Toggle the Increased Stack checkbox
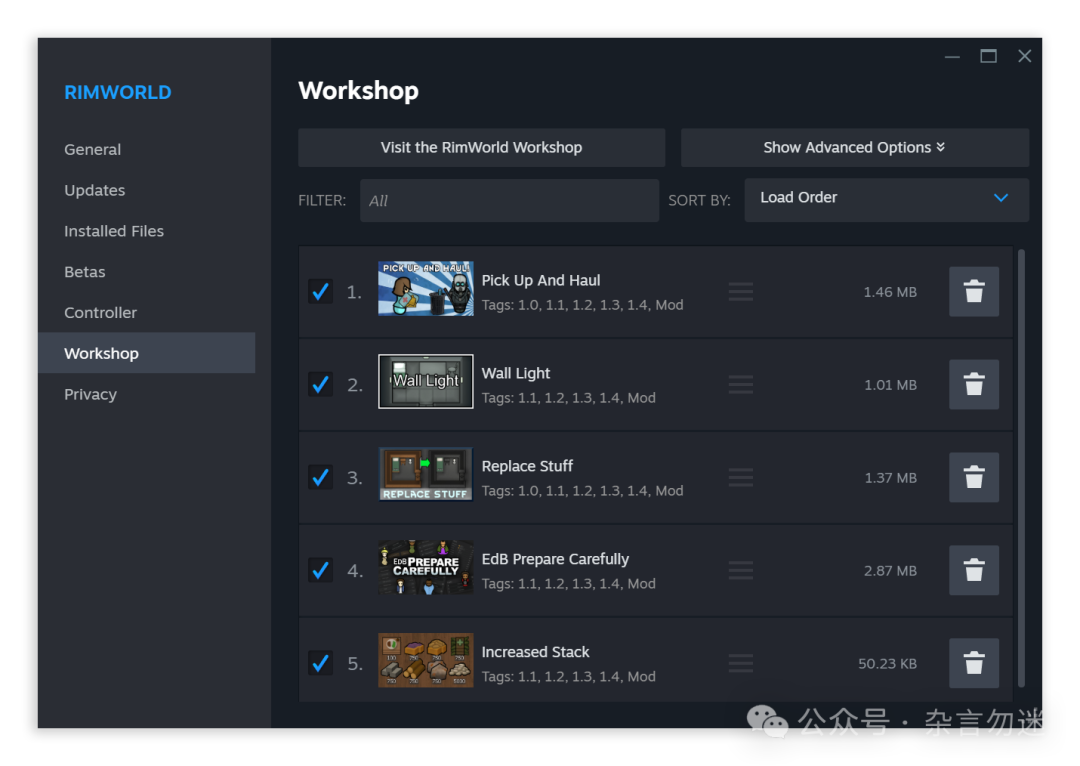 click(320, 663)
